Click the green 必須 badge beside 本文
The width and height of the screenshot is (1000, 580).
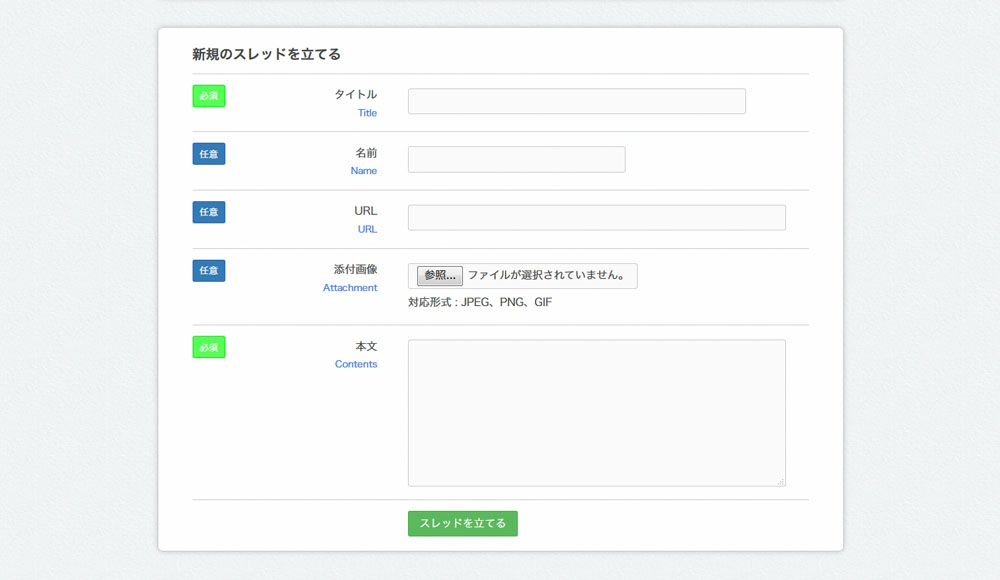click(209, 347)
